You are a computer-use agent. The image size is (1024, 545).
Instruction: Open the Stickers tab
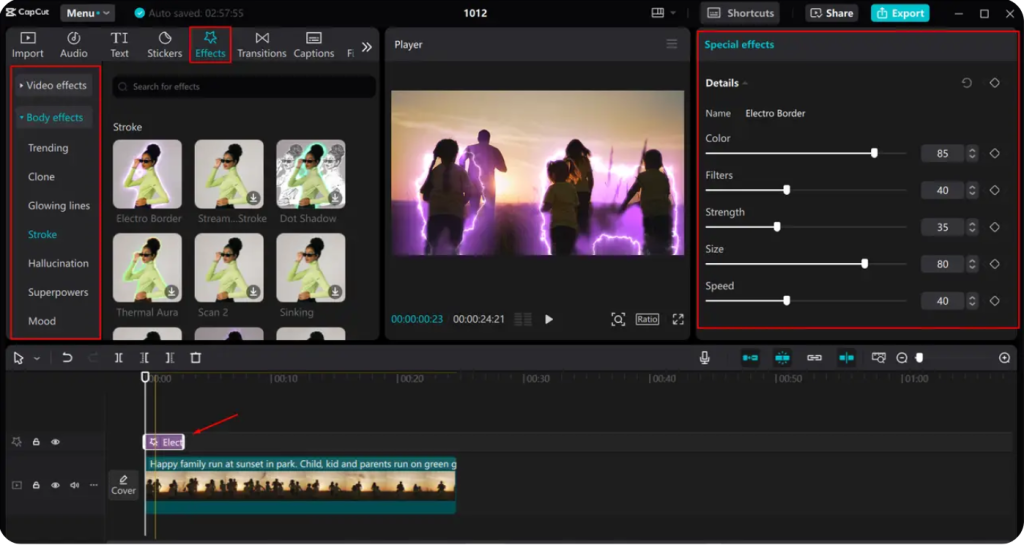coord(165,45)
